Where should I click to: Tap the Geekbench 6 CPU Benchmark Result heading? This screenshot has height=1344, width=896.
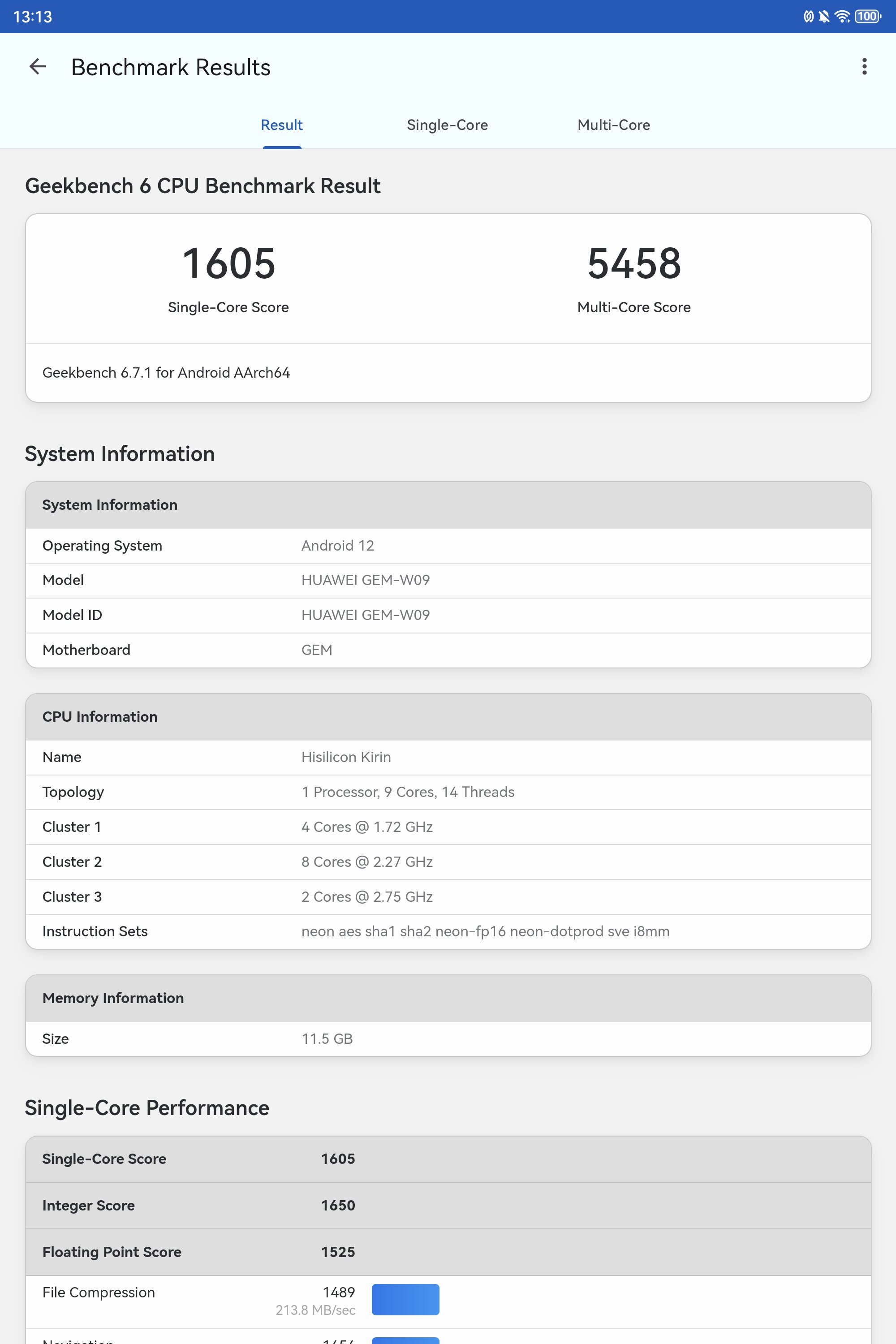click(x=203, y=186)
